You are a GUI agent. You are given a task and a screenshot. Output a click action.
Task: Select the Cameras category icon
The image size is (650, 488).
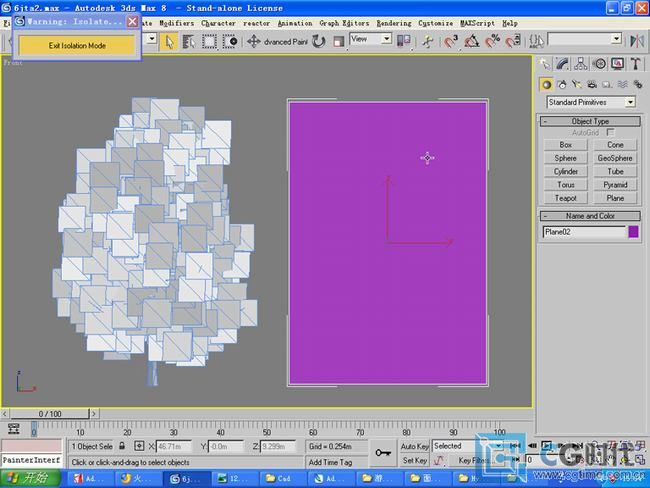[592, 85]
